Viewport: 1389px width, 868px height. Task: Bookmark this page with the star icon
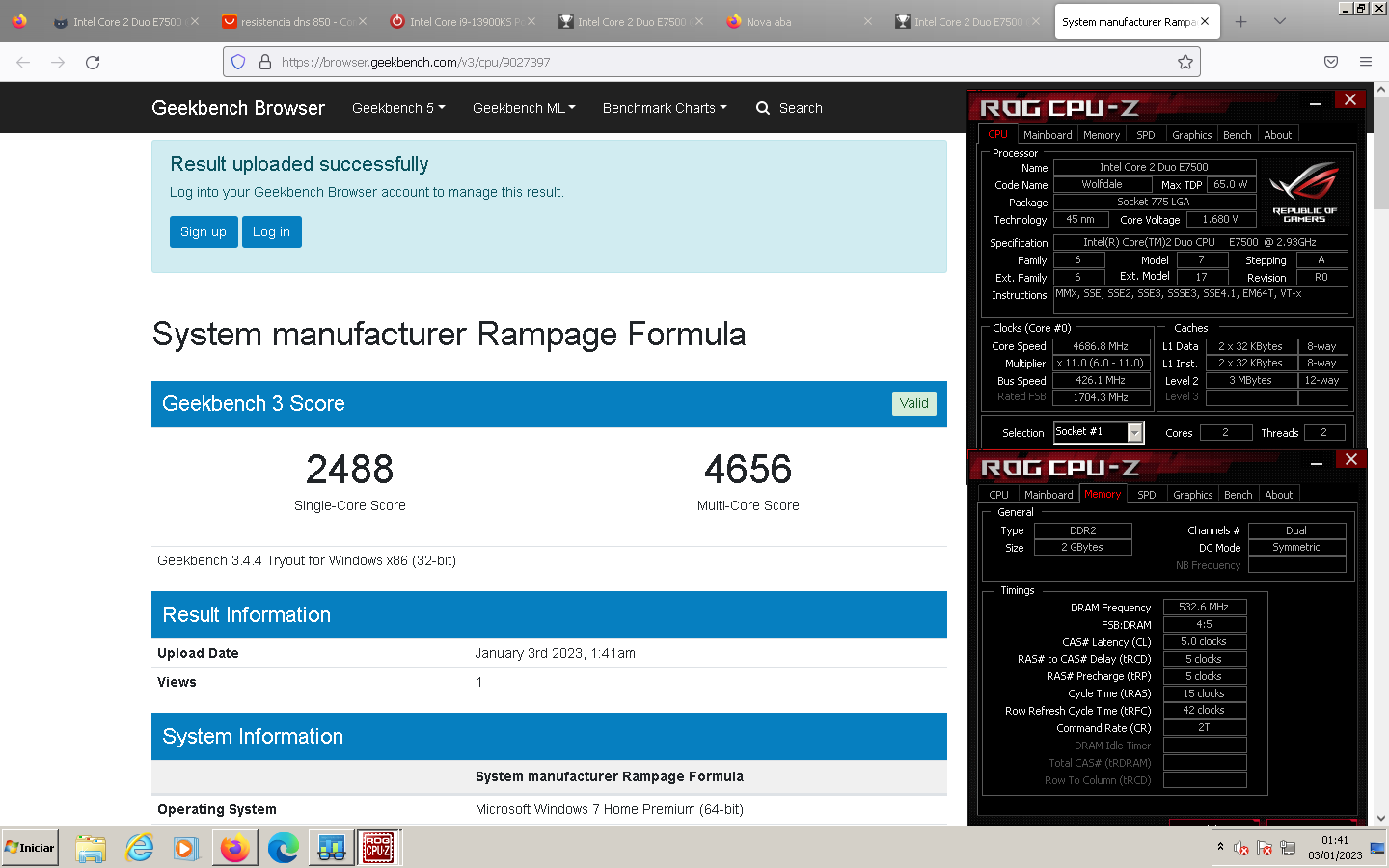(1185, 62)
